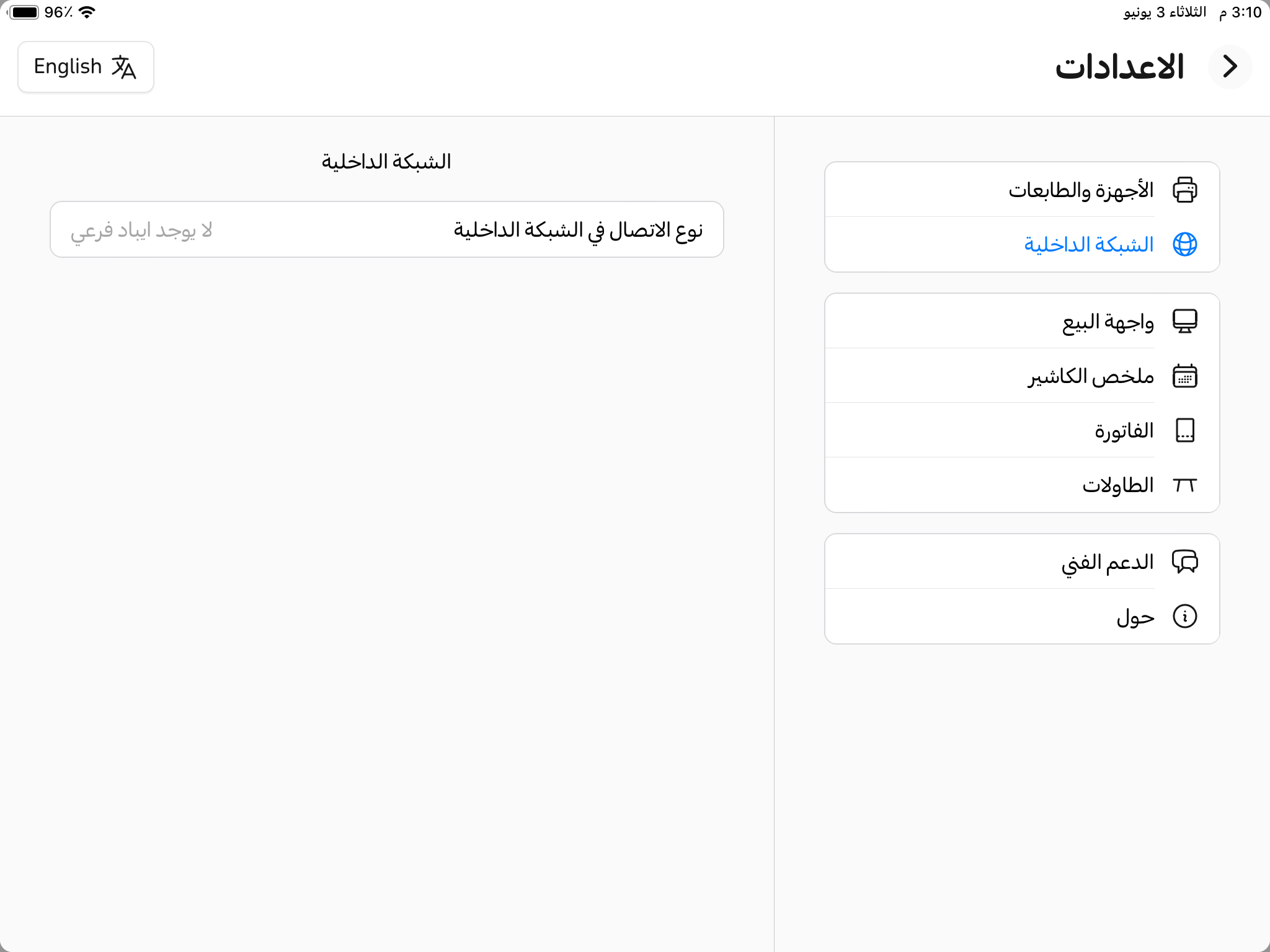The image size is (1270, 952).
Task: Click the printer icon for الأجهزة والطابعات
Action: pos(1184,190)
